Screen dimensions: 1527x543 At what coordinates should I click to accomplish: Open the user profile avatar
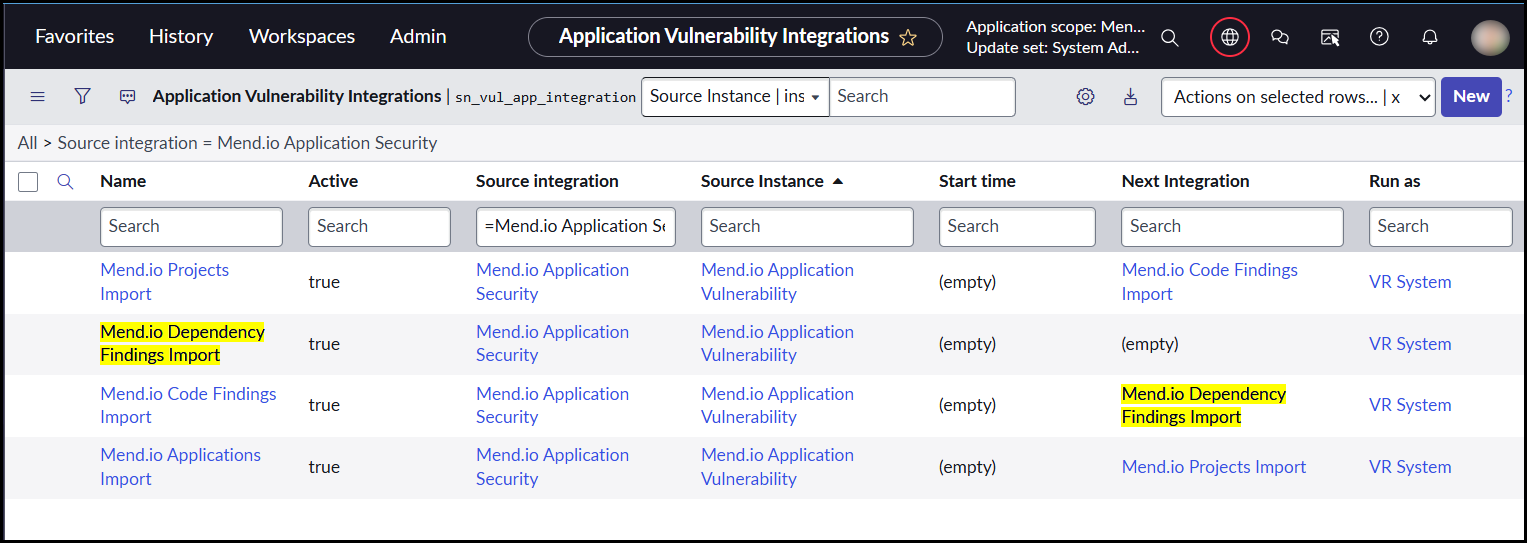[1489, 37]
